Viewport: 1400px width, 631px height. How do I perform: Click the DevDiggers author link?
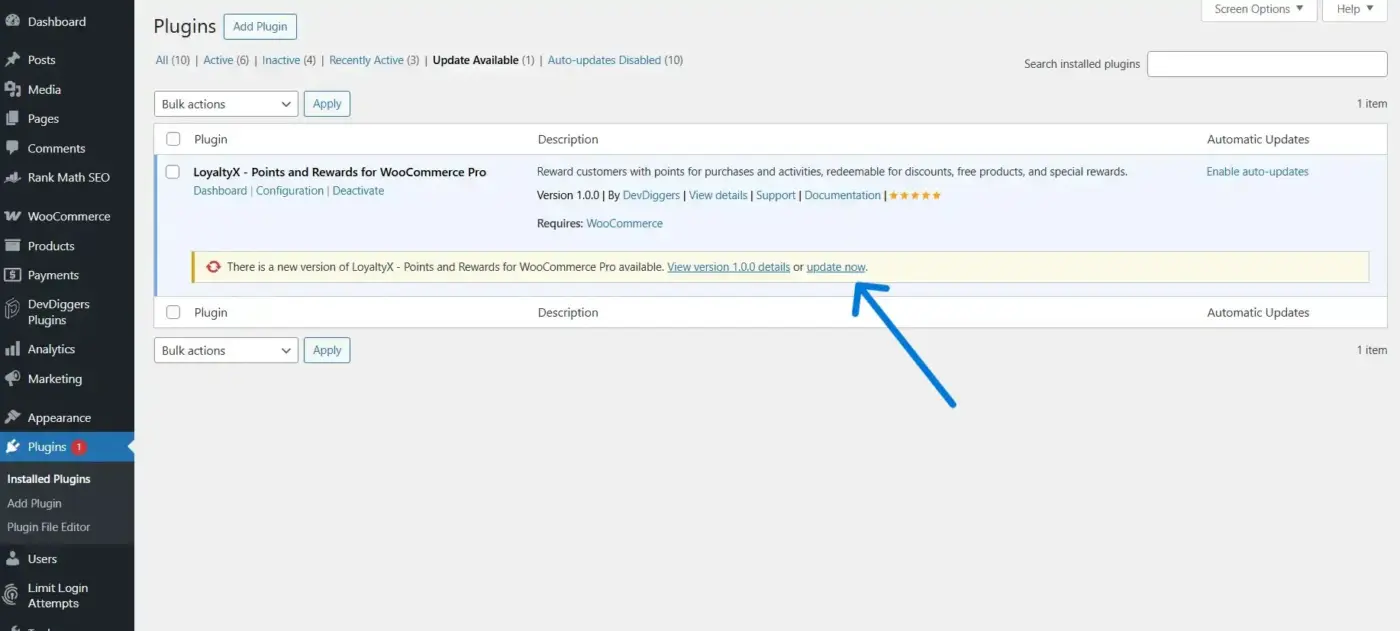coord(651,195)
